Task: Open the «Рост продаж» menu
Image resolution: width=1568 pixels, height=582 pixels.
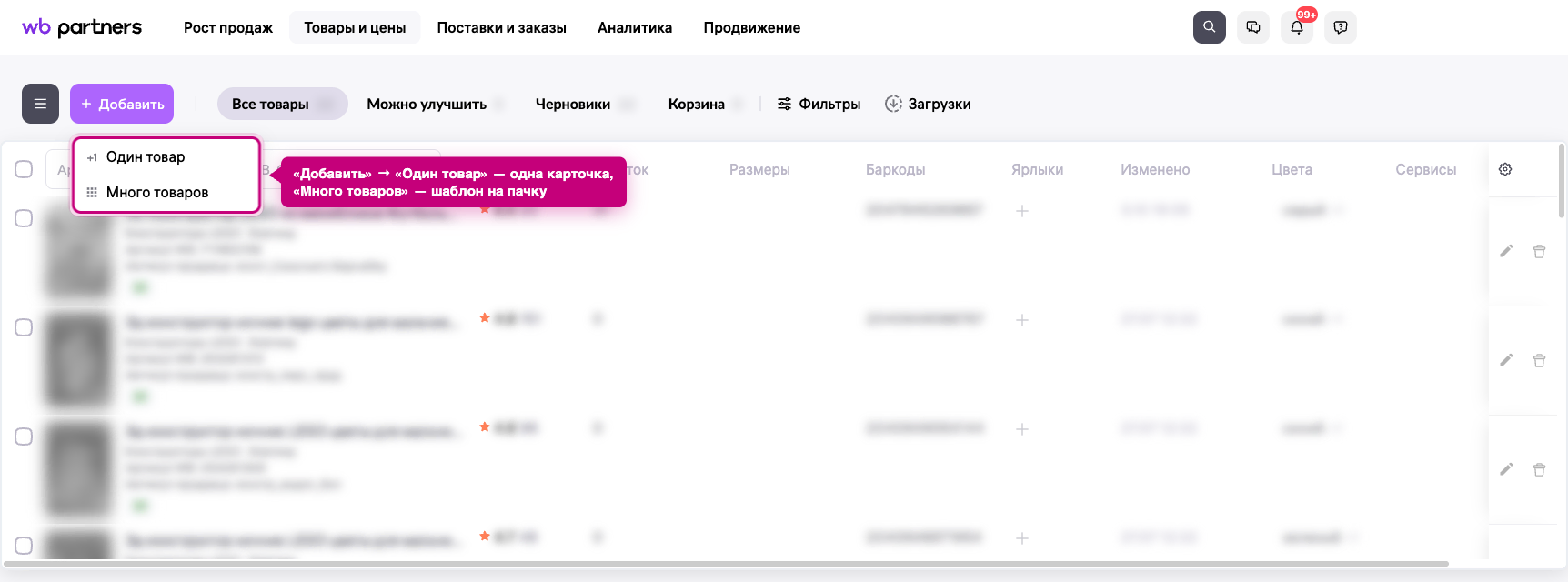Action: point(228,27)
